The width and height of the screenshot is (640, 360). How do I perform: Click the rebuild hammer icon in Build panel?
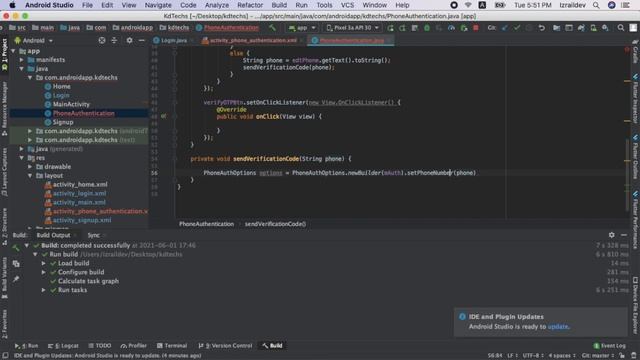(x=16, y=247)
